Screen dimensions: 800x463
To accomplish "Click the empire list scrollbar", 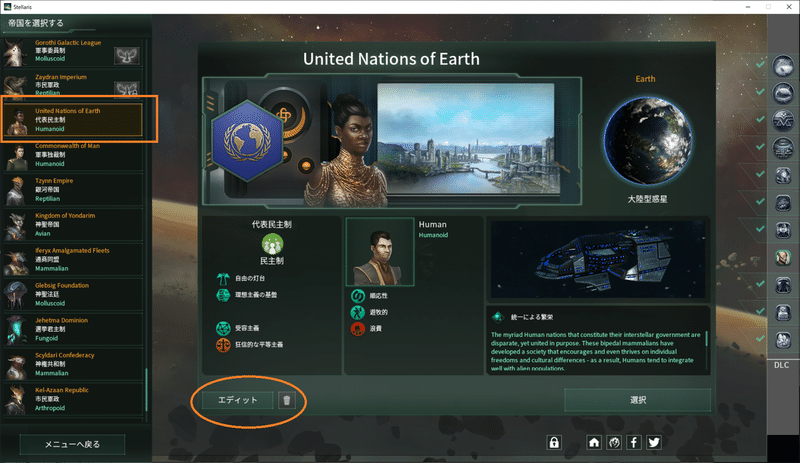I will point(146,389).
